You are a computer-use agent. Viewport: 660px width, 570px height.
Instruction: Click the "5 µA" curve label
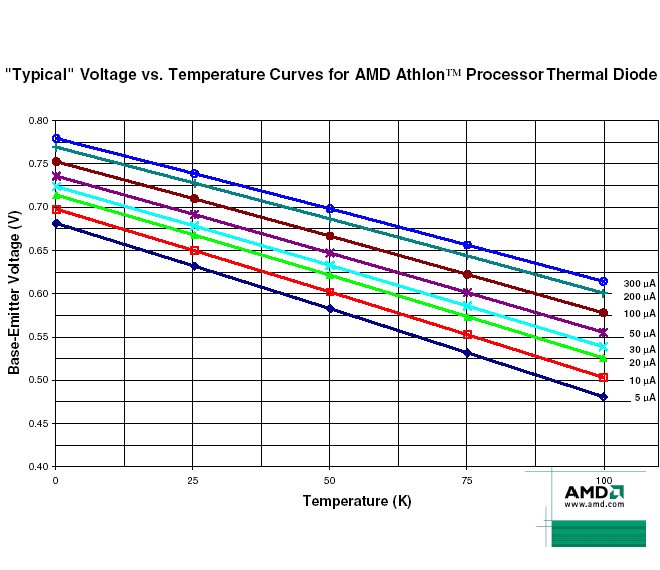[x=645, y=397]
